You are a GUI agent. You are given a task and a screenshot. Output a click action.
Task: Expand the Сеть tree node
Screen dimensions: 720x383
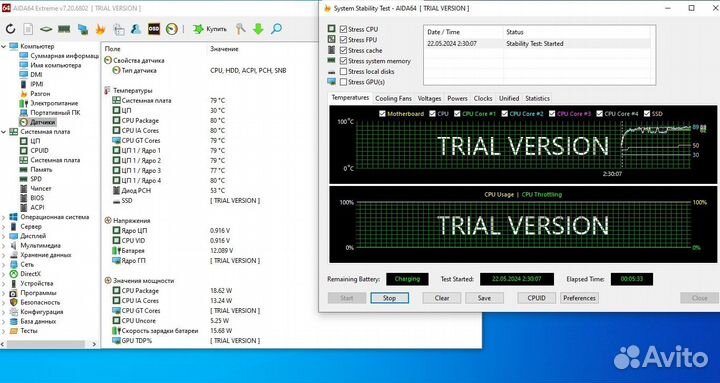[4, 265]
